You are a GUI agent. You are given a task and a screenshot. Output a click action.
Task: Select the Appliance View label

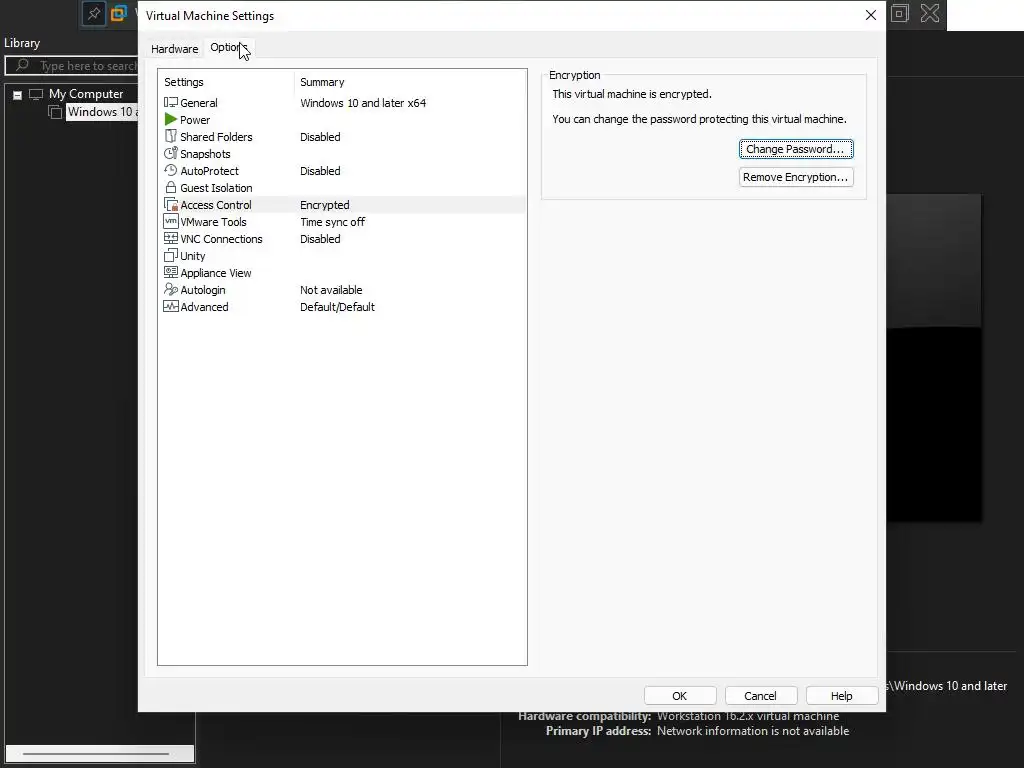tap(216, 273)
